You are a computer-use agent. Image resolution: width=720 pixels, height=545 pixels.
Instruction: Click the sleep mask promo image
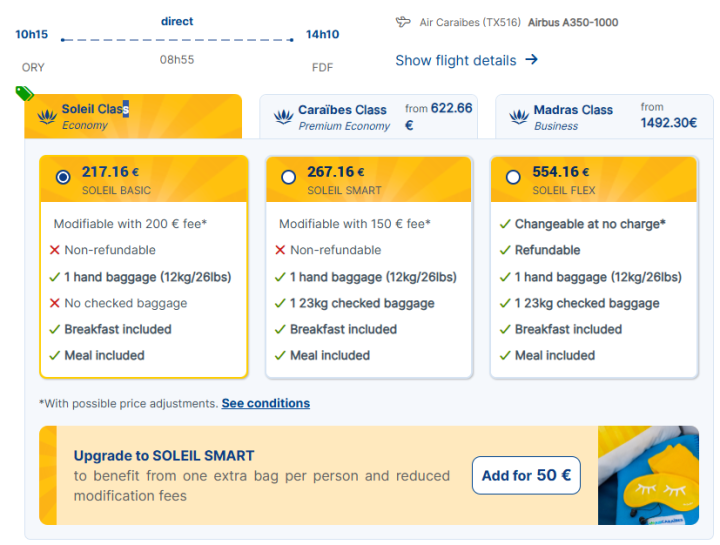(648, 475)
